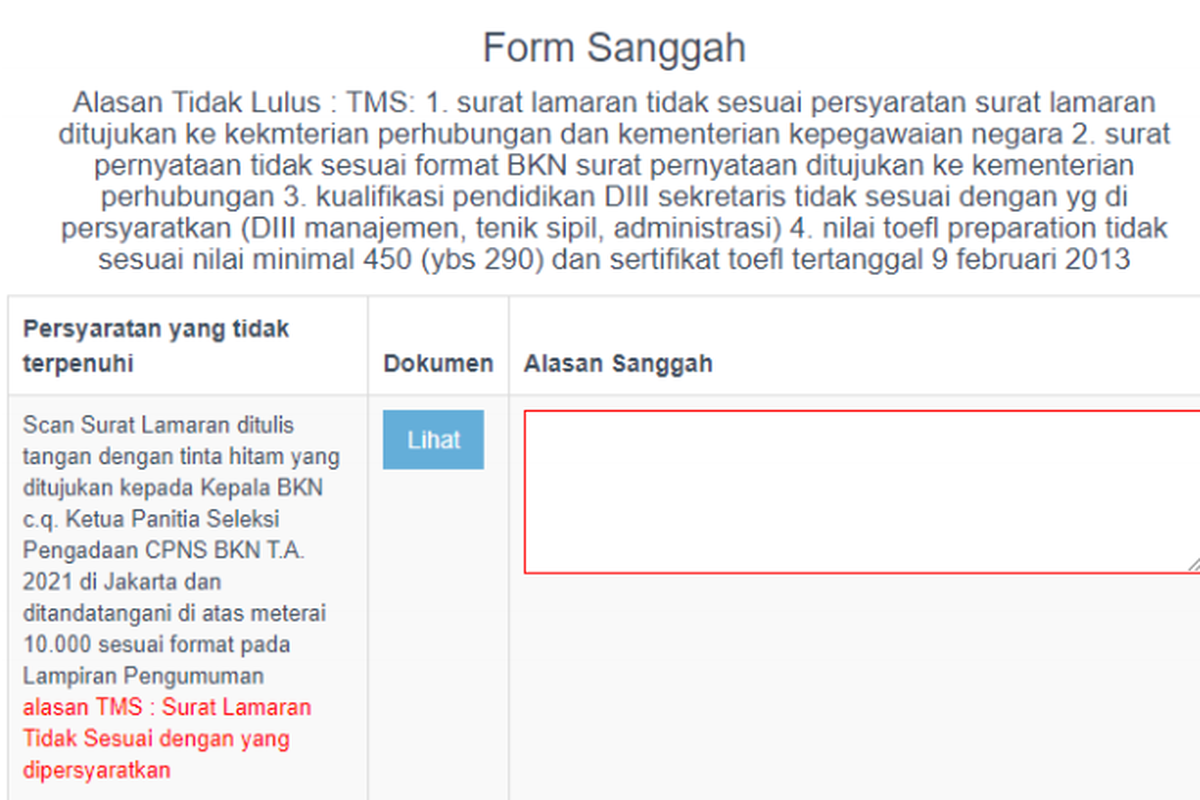
Task: Click the text area resize handle
Action: (x=1193, y=565)
